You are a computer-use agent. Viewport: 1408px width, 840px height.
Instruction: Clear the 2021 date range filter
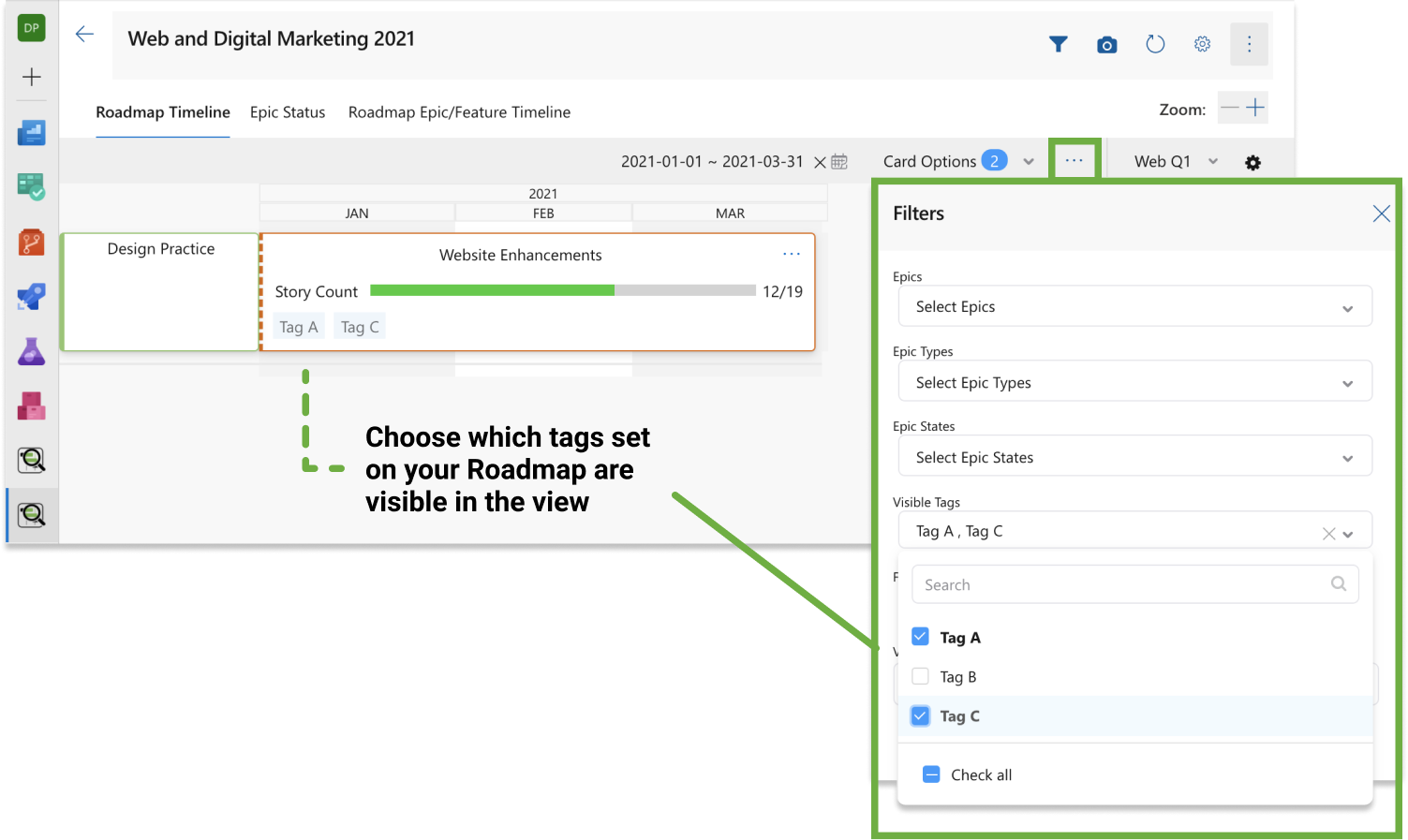point(822,160)
